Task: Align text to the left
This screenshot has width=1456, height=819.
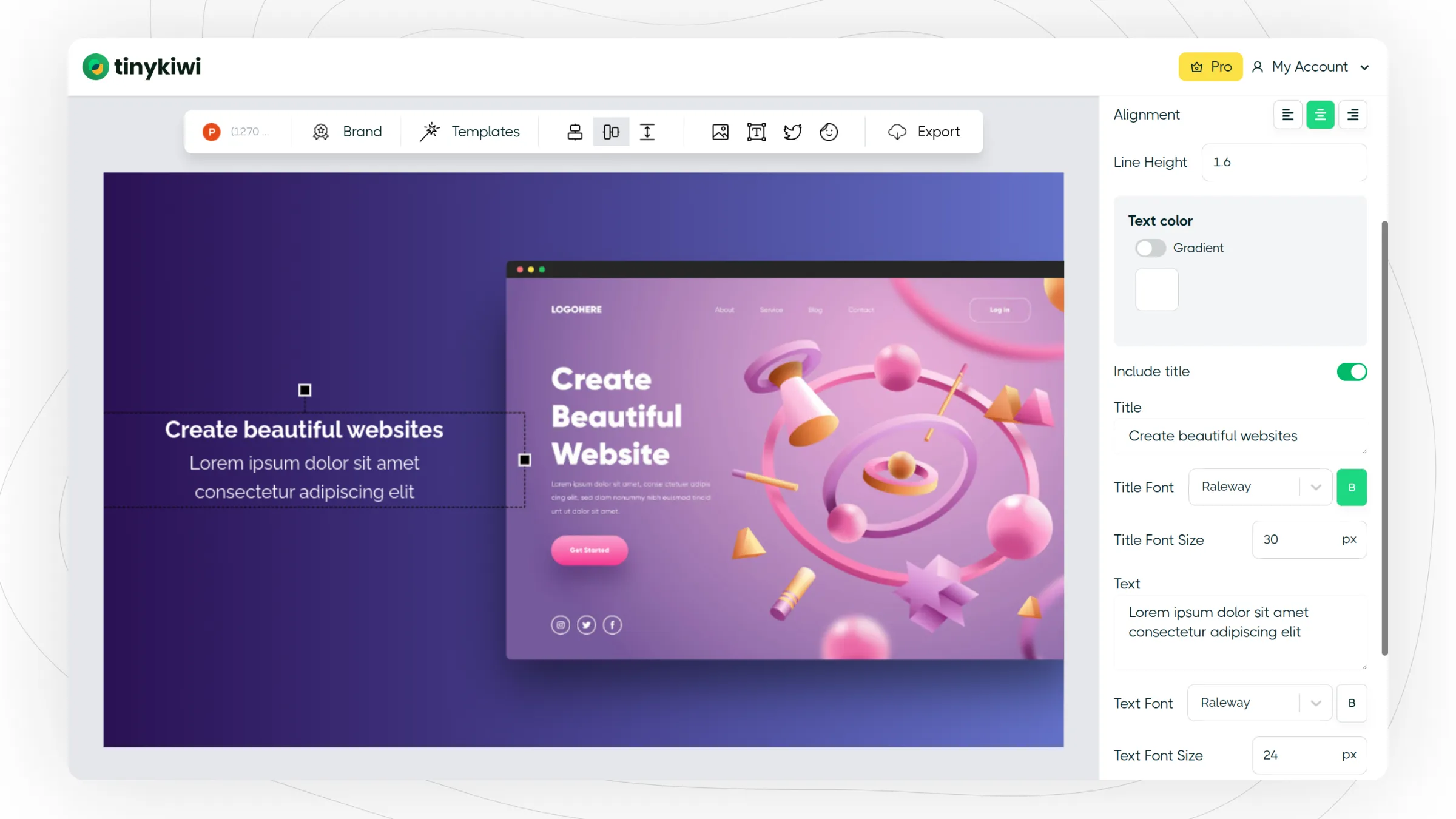Action: [x=1287, y=115]
